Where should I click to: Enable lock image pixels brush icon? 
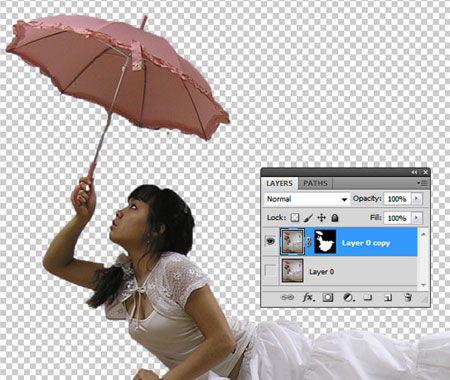tap(308, 218)
